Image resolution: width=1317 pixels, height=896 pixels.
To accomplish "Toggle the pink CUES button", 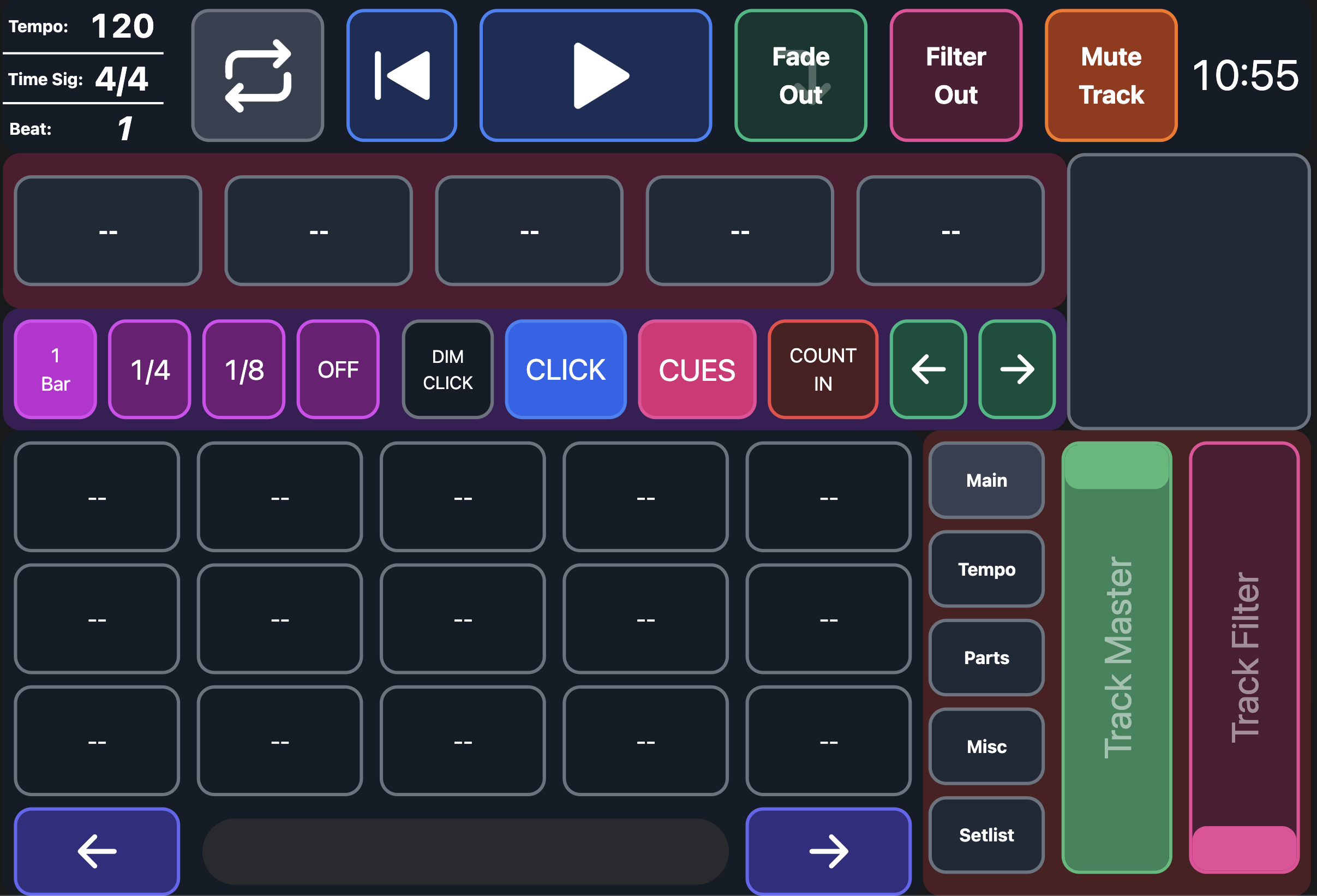I will tap(697, 369).
